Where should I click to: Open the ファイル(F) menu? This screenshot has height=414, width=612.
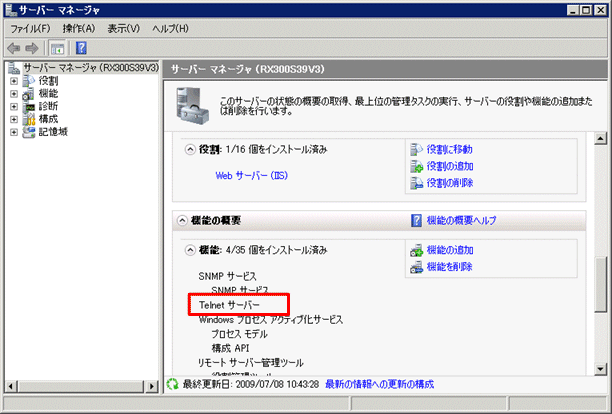point(30,28)
